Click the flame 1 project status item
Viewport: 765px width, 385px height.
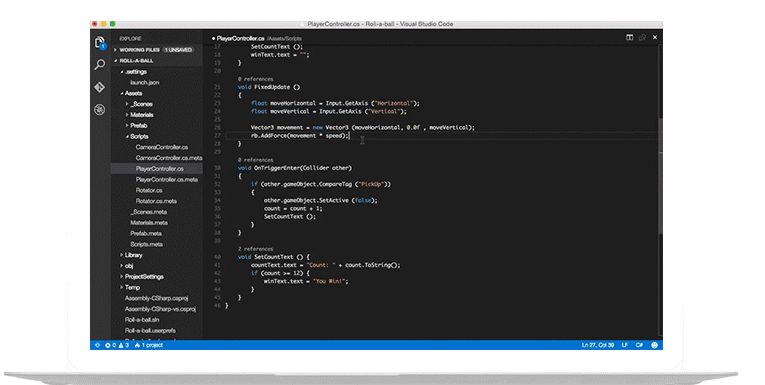point(149,345)
